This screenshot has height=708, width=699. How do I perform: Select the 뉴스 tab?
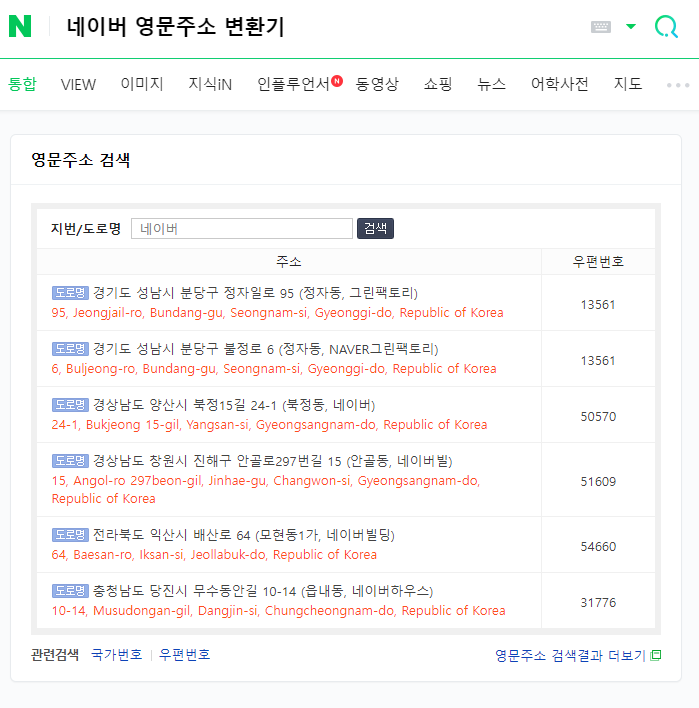(x=491, y=84)
